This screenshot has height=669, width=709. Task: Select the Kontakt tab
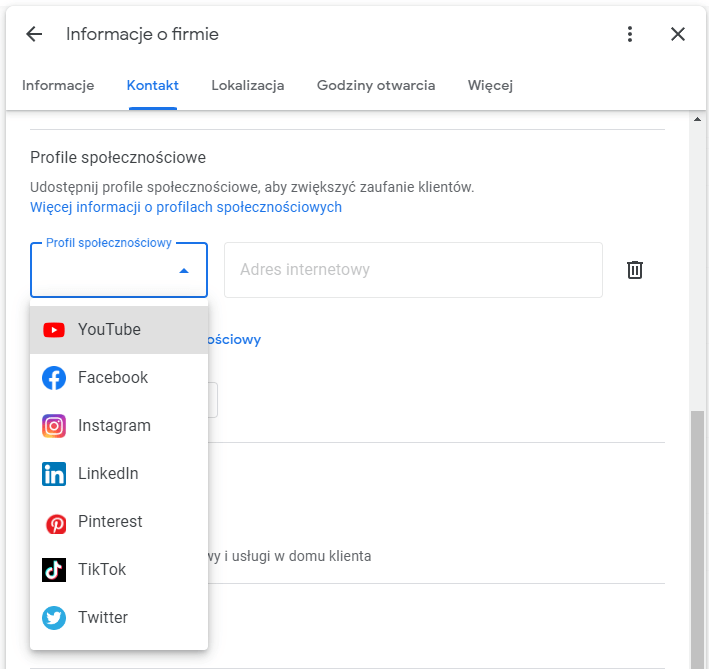(153, 85)
